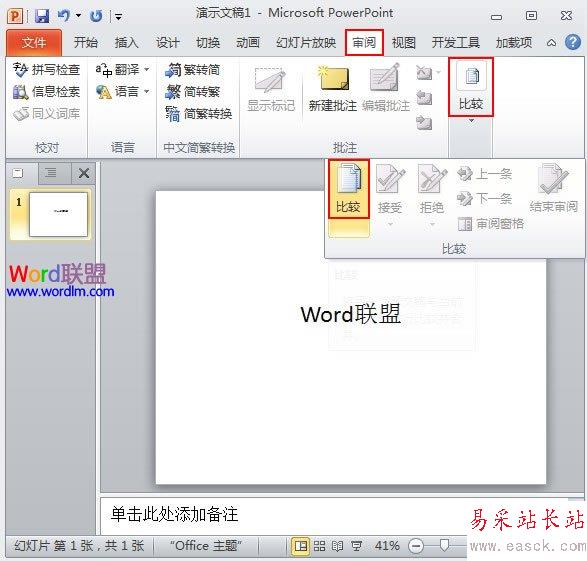The image size is (587, 561).
Task: Minimize the ribbon with the caret icon
Action: 551,43
